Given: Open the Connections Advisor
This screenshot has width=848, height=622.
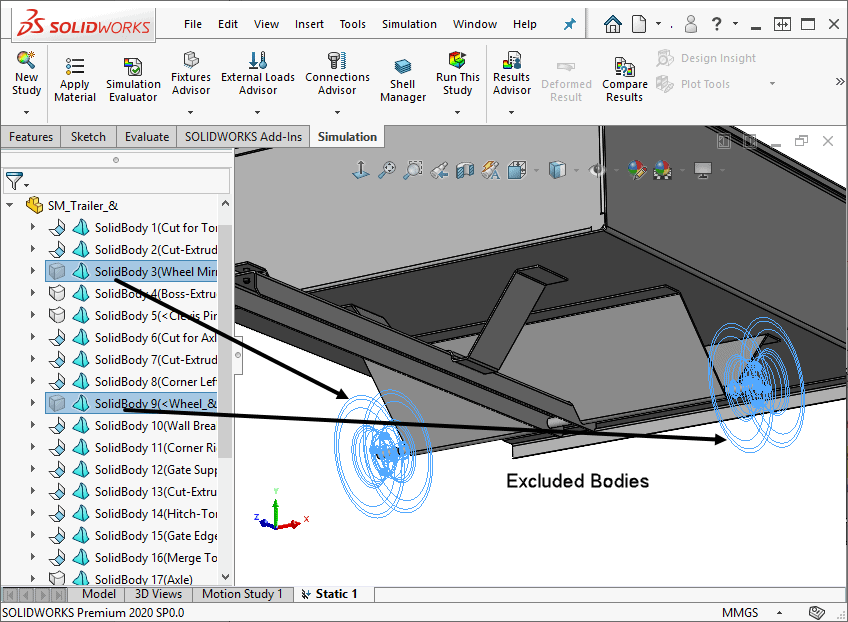Looking at the screenshot, I should pos(337,74).
